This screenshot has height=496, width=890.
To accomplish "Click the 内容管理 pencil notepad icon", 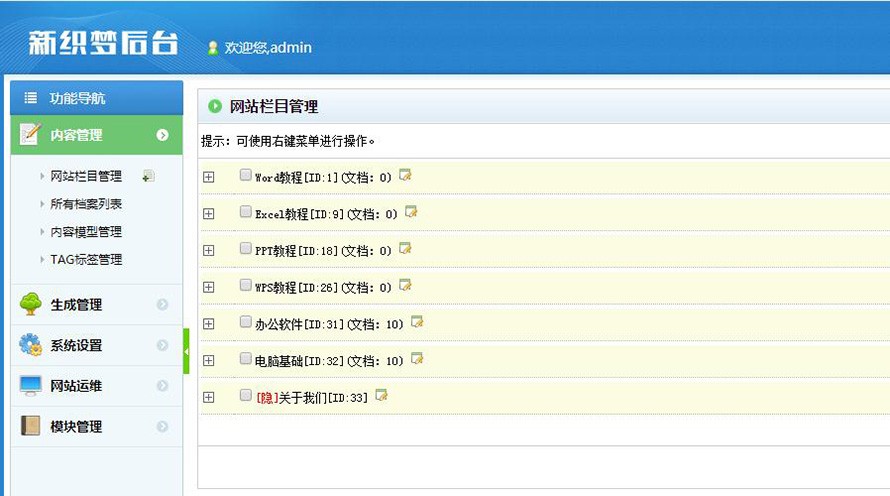I will (x=30, y=134).
